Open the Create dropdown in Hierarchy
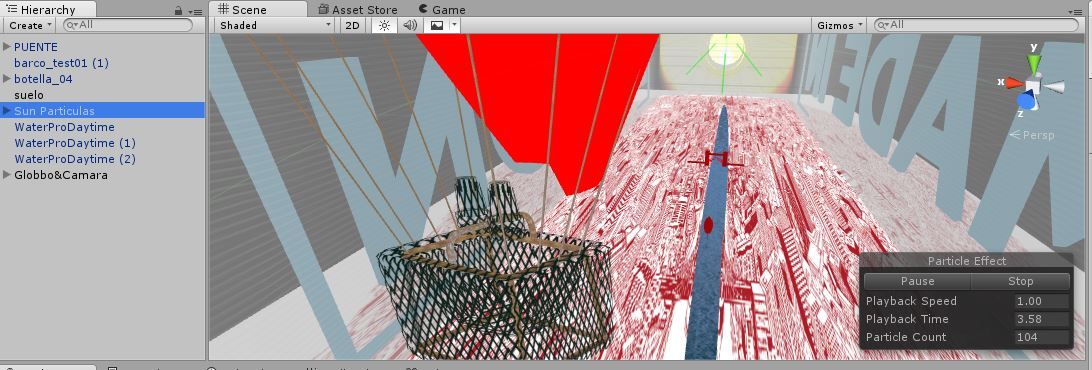The image size is (1092, 370). [30, 25]
